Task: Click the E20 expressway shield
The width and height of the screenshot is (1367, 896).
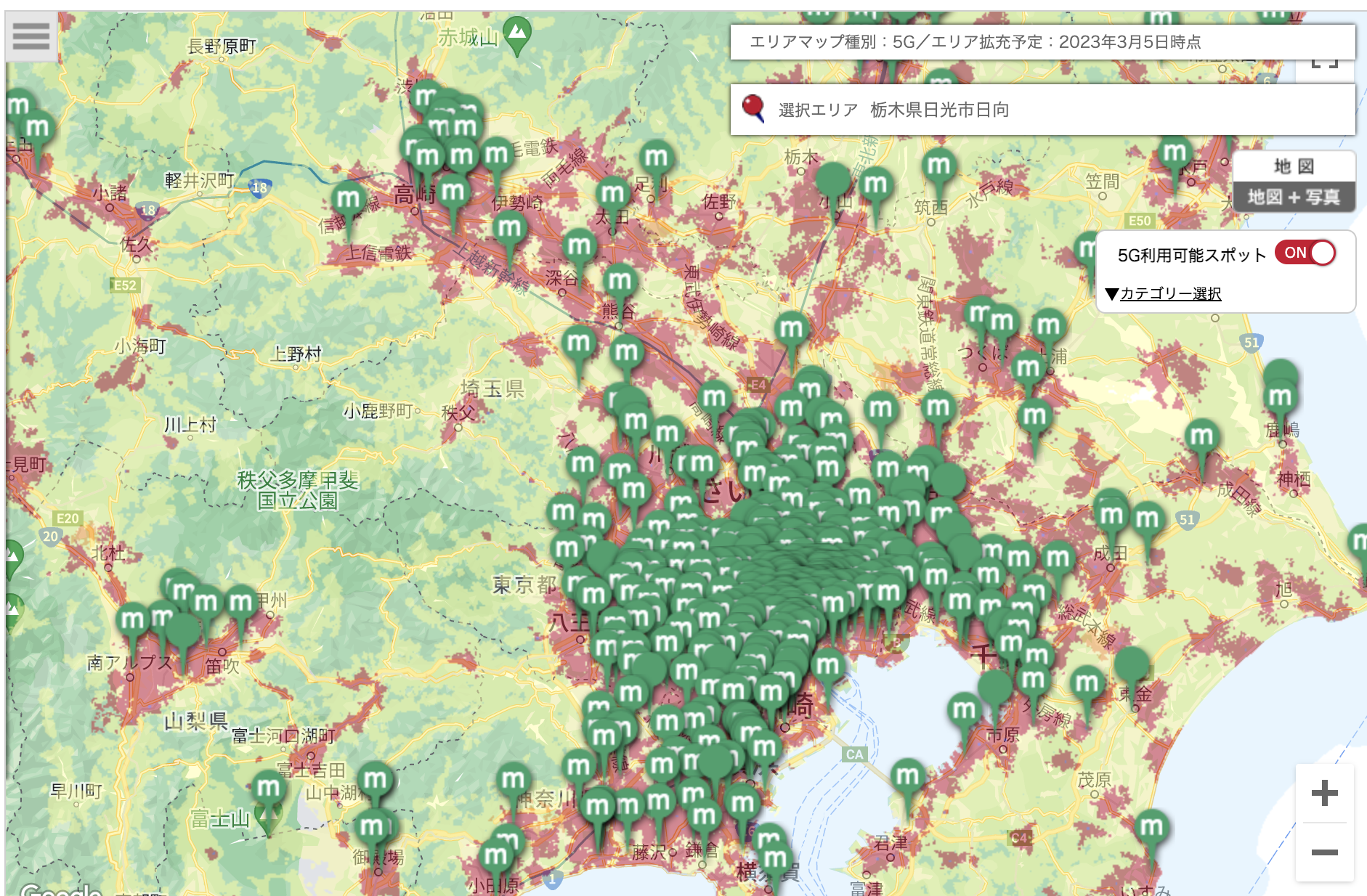Action: point(67,518)
